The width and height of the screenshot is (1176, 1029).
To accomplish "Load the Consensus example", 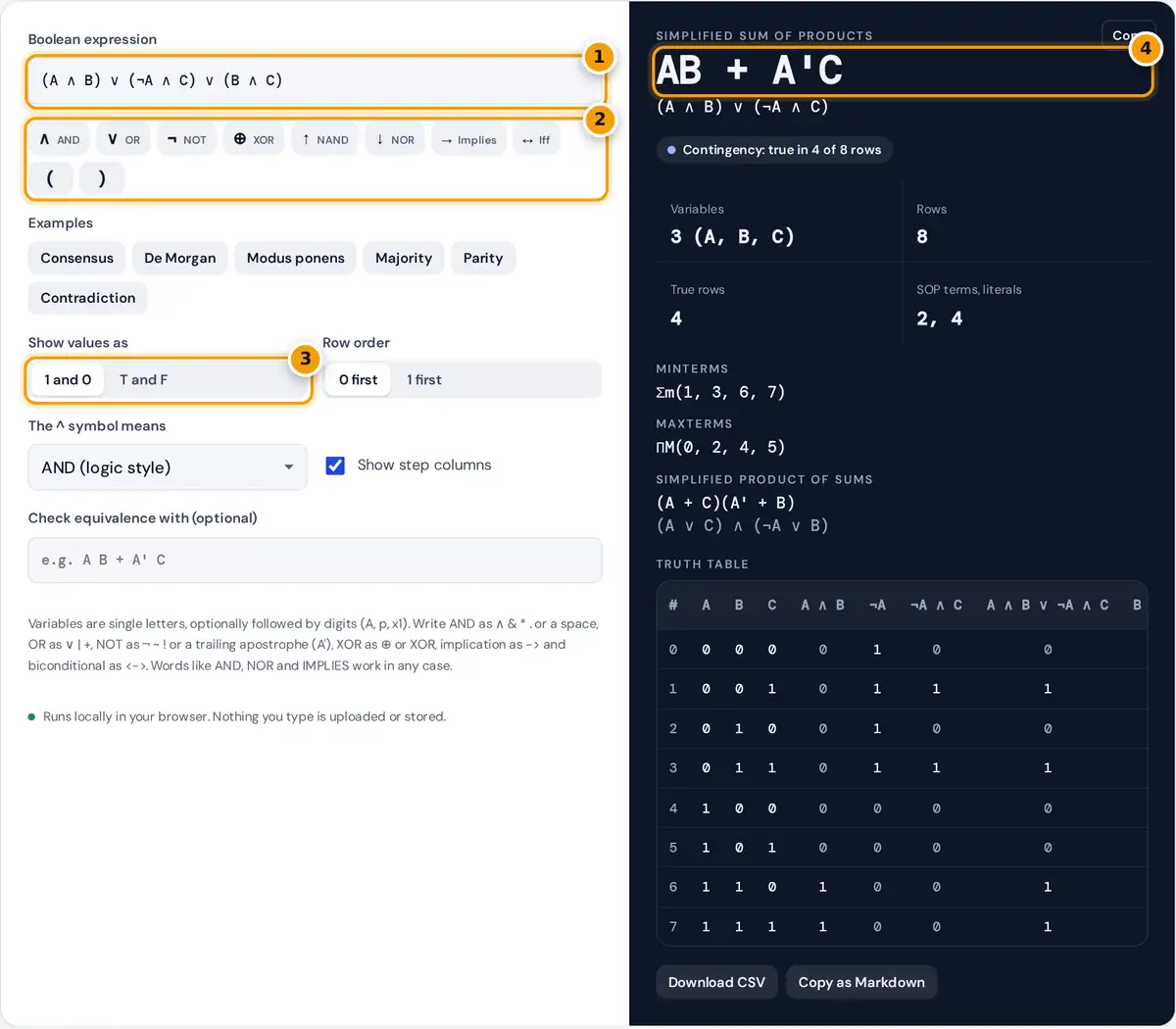I will (x=76, y=259).
